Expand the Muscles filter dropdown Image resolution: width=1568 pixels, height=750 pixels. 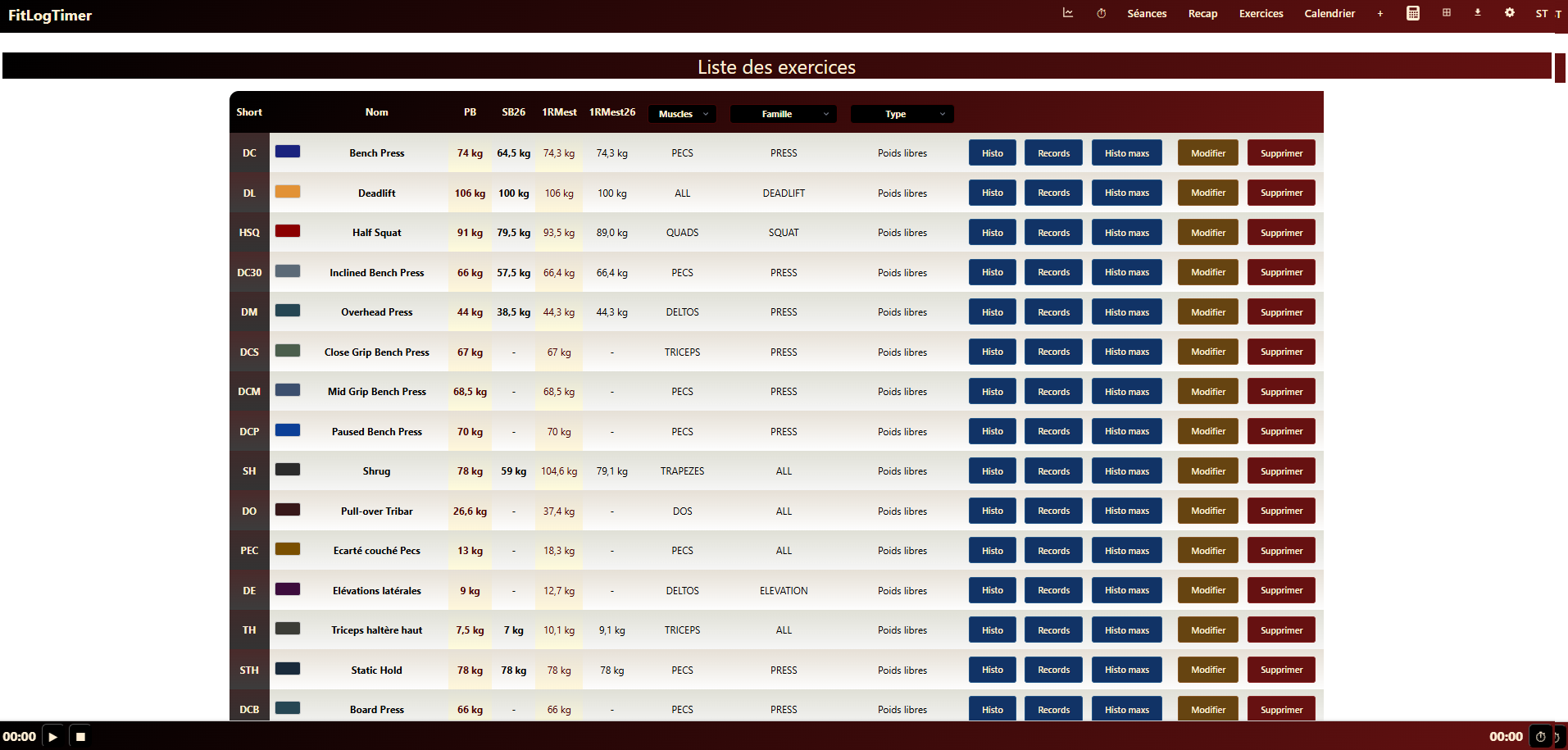coord(682,114)
